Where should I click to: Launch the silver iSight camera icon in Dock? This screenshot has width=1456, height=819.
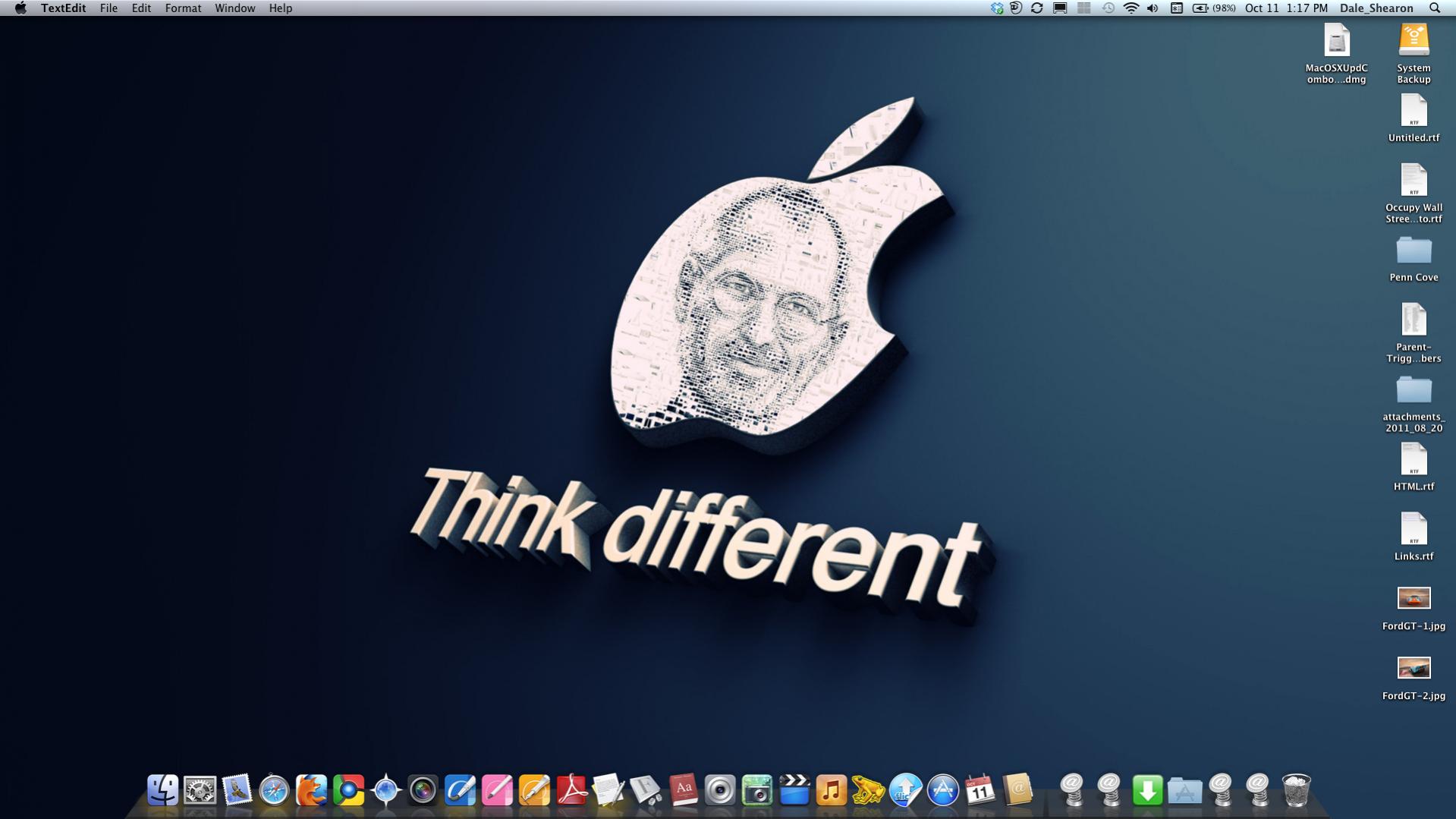pos(720,790)
